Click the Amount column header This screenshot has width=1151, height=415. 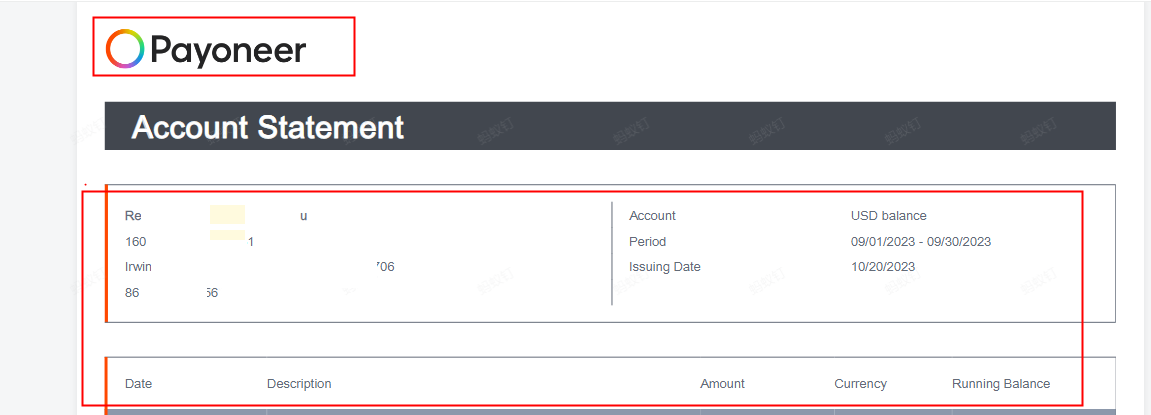tap(722, 384)
